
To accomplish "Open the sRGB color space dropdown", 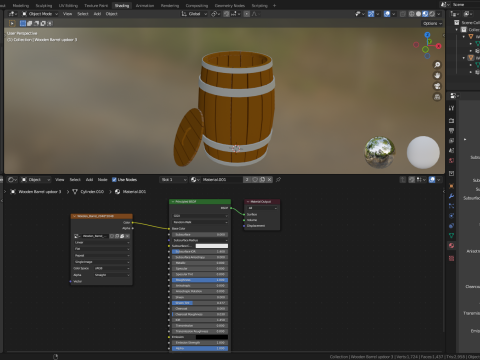I will tap(112, 268).
